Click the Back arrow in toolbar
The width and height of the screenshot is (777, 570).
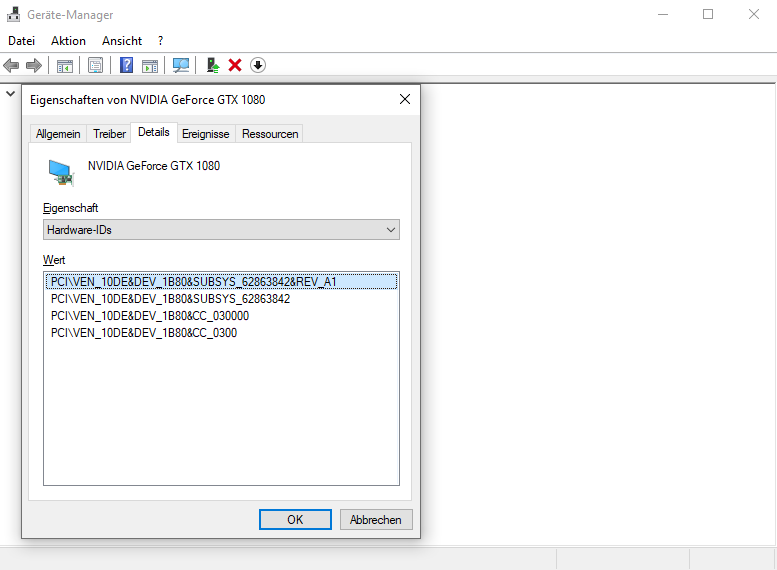(11, 65)
